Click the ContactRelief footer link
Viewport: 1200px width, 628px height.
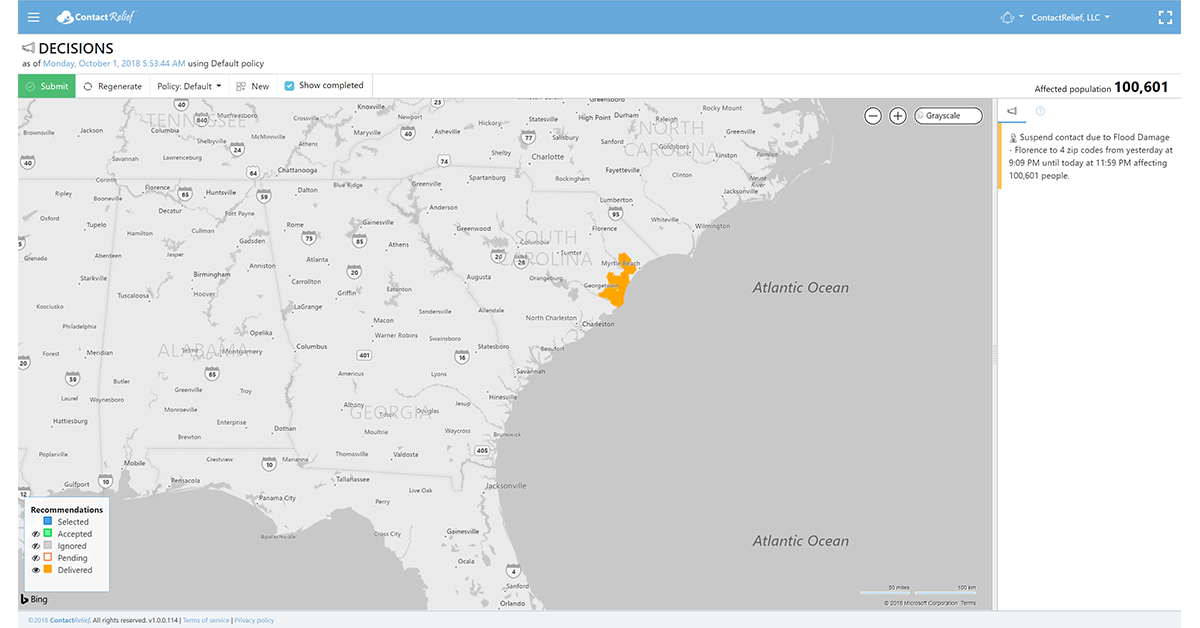point(69,620)
